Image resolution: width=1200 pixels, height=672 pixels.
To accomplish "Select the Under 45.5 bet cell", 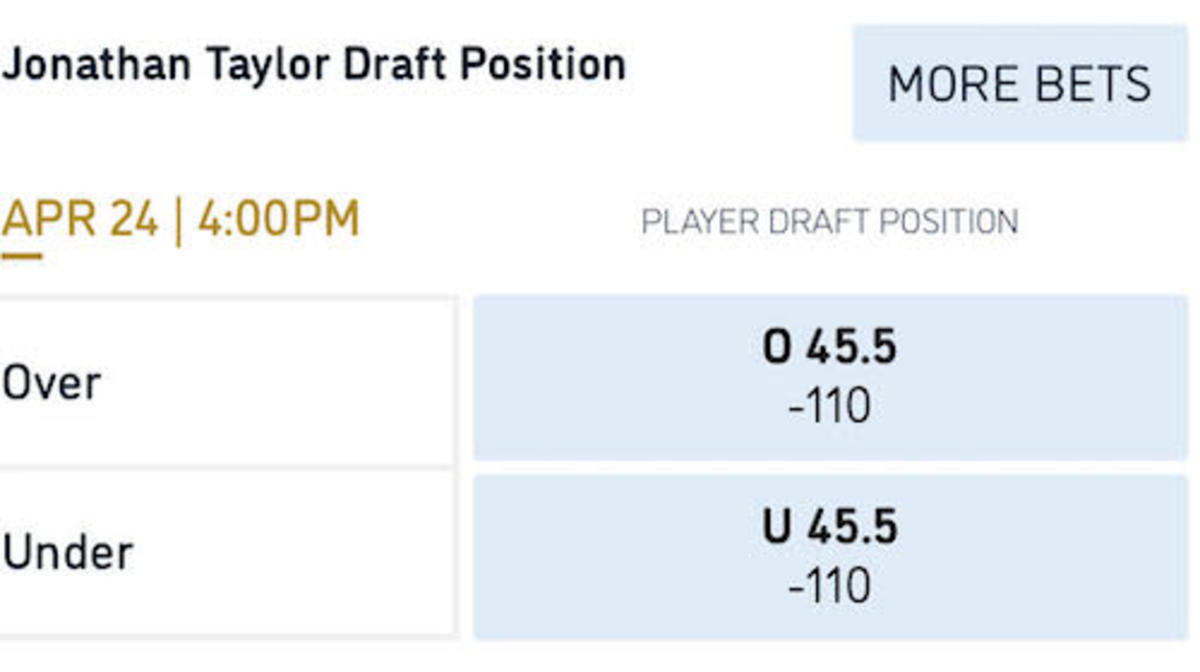I will 830,557.
